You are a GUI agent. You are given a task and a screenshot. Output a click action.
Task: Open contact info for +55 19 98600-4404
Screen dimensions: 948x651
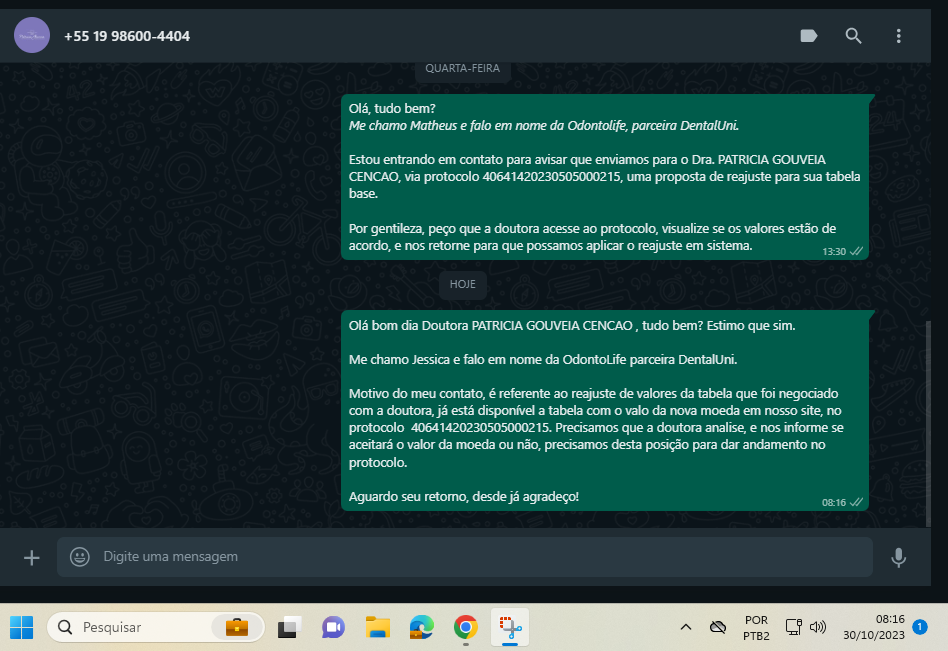[x=127, y=36]
